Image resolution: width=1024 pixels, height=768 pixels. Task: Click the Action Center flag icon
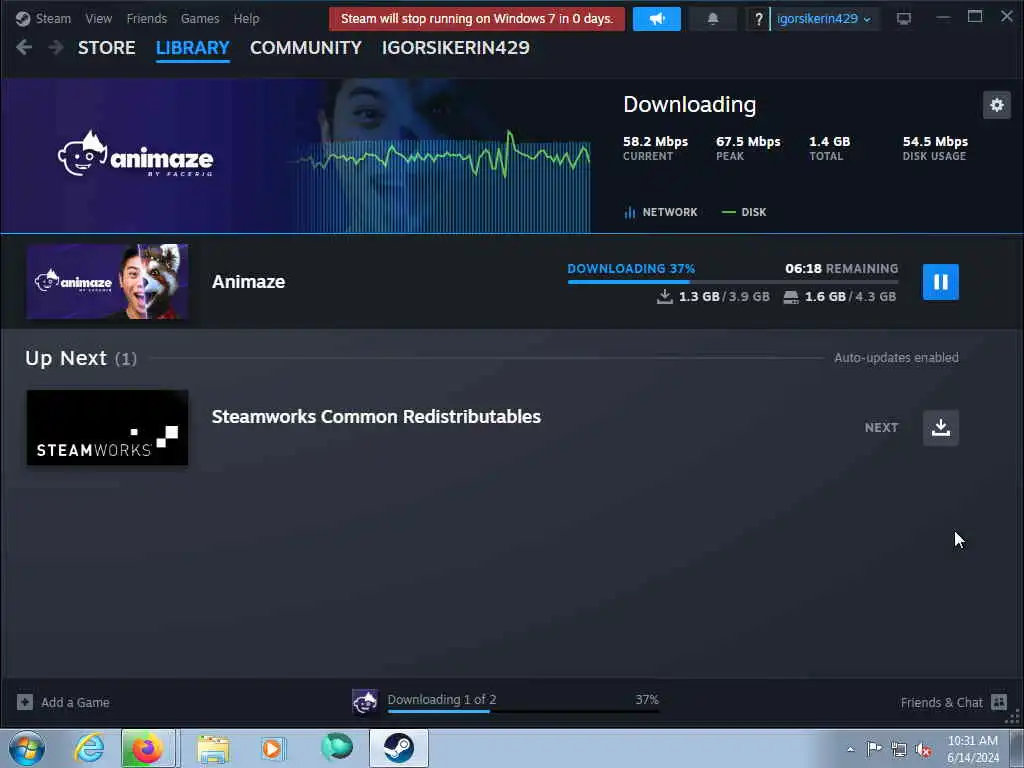pyautogui.click(x=873, y=748)
